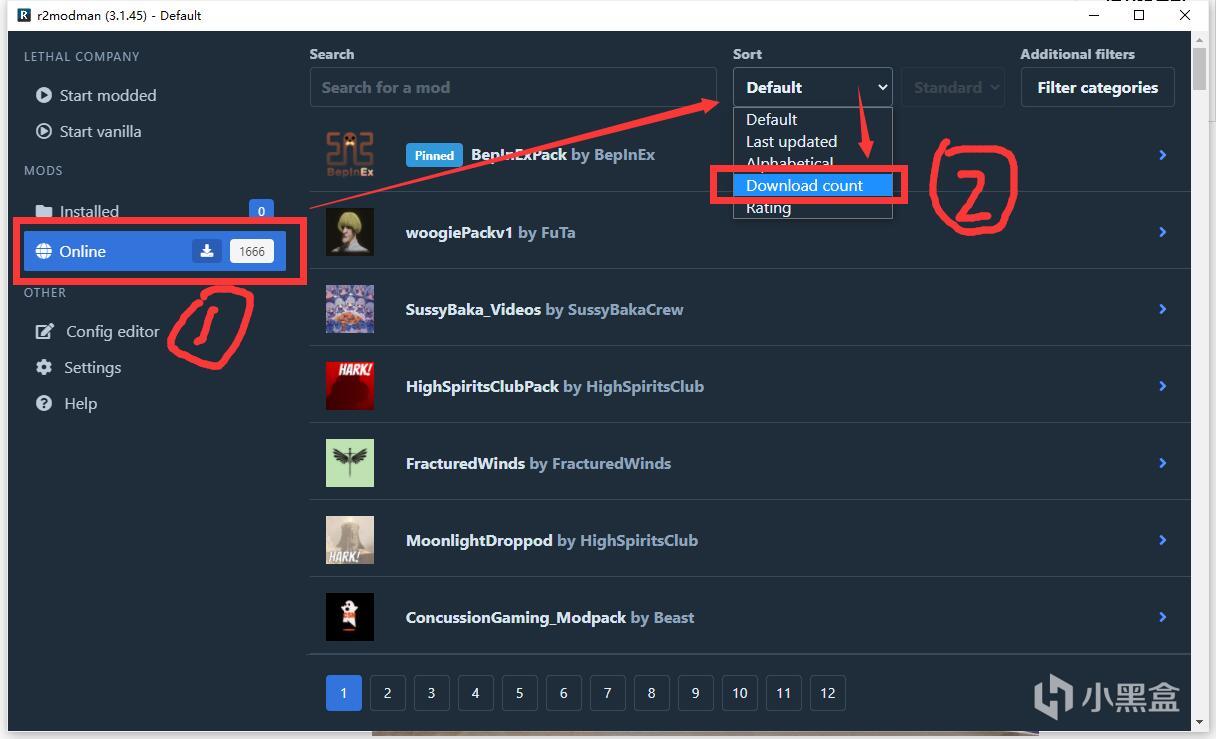Go to page 12 of results
The height and width of the screenshot is (739, 1216).
coord(827,692)
